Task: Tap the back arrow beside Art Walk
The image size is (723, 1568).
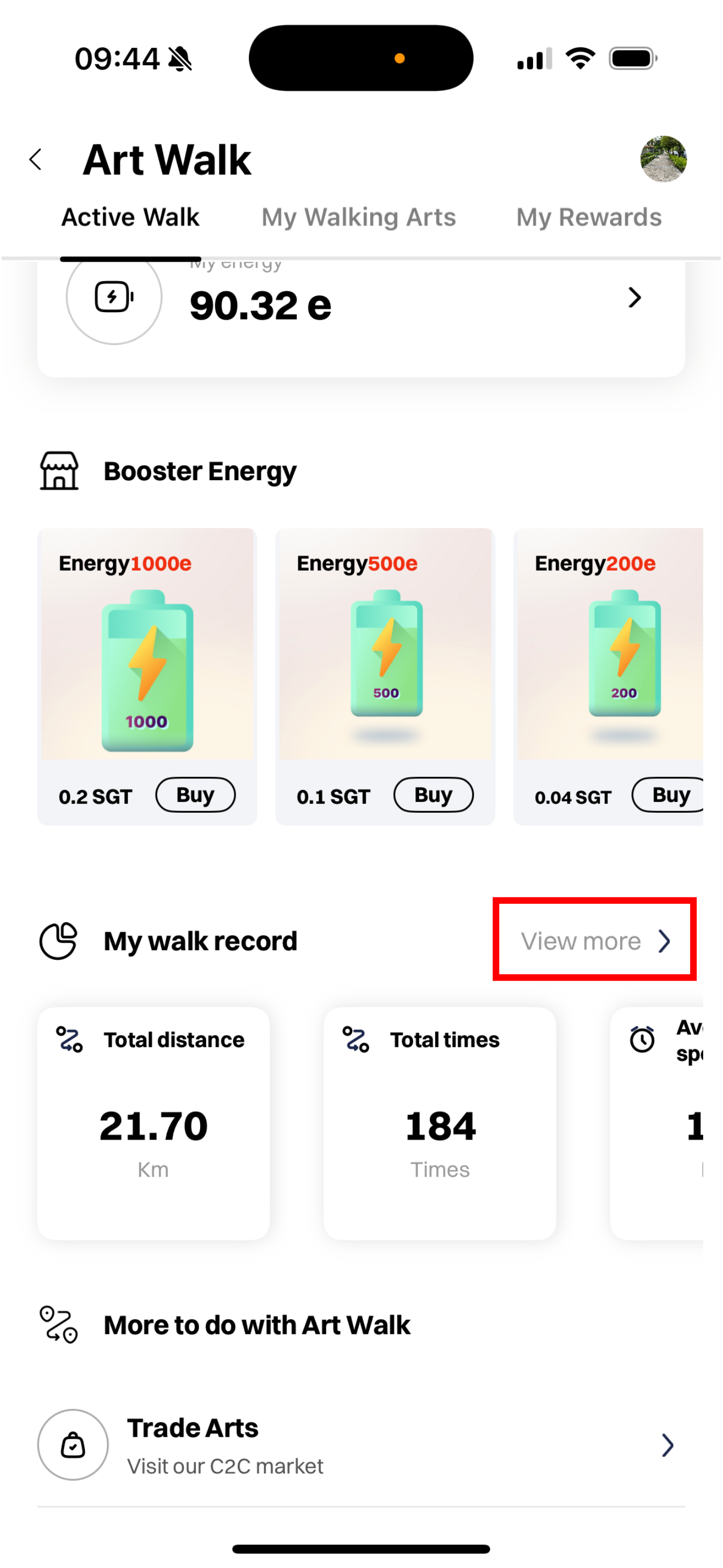Action: (x=36, y=159)
